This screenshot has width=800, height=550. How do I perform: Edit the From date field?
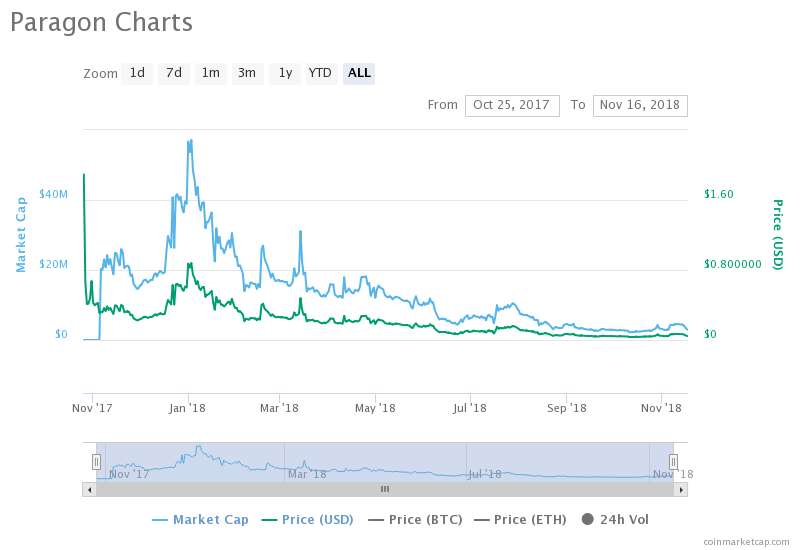512,105
